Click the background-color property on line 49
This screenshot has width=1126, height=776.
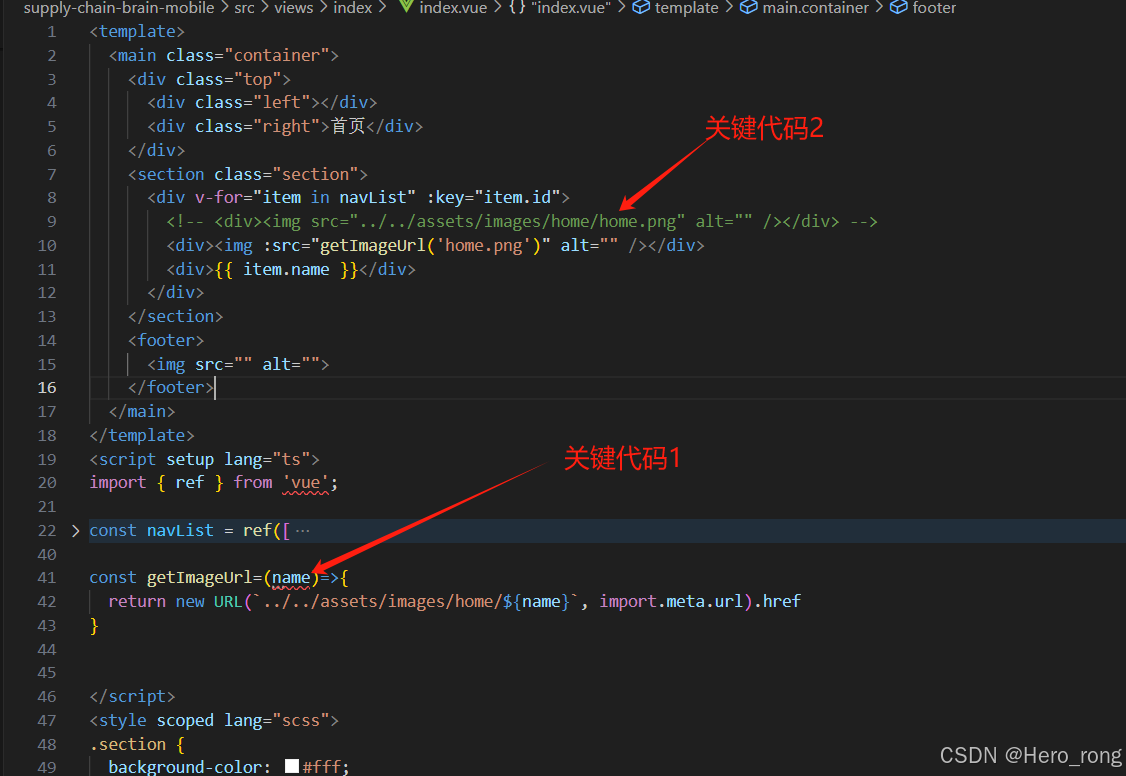click(185, 767)
